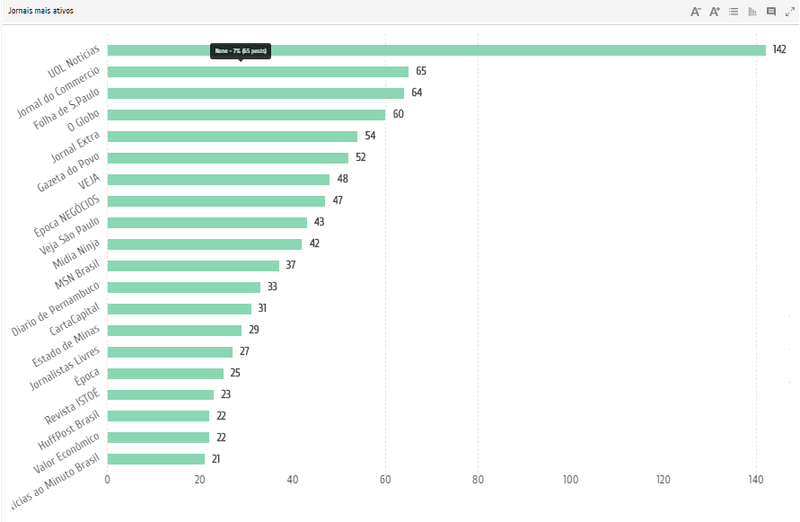This screenshot has width=800, height=522.
Task: Select the Gazeta do Povo bar
Action: (228, 158)
